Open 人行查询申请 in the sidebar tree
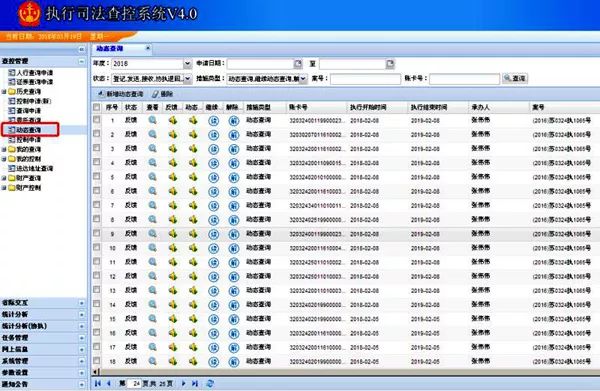 tap(31, 72)
